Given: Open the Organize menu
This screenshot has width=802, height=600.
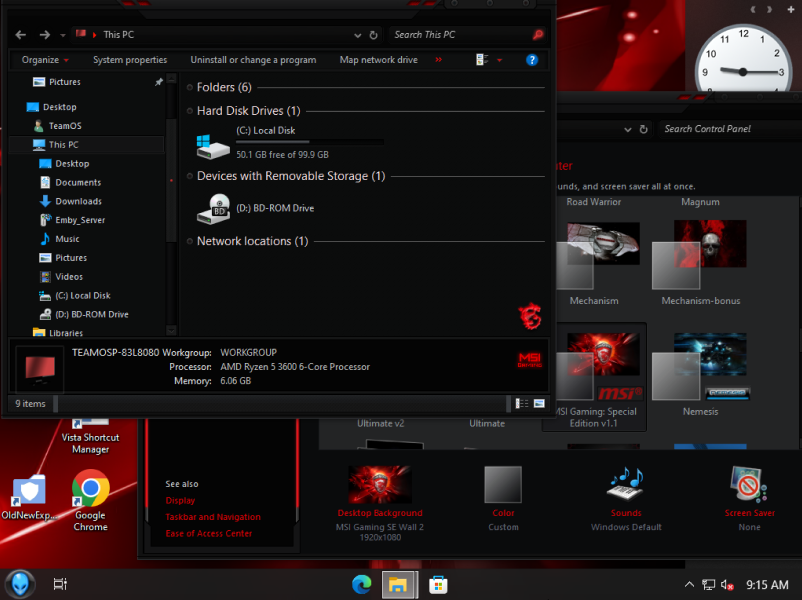Looking at the screenshot, I should [45, 60].
